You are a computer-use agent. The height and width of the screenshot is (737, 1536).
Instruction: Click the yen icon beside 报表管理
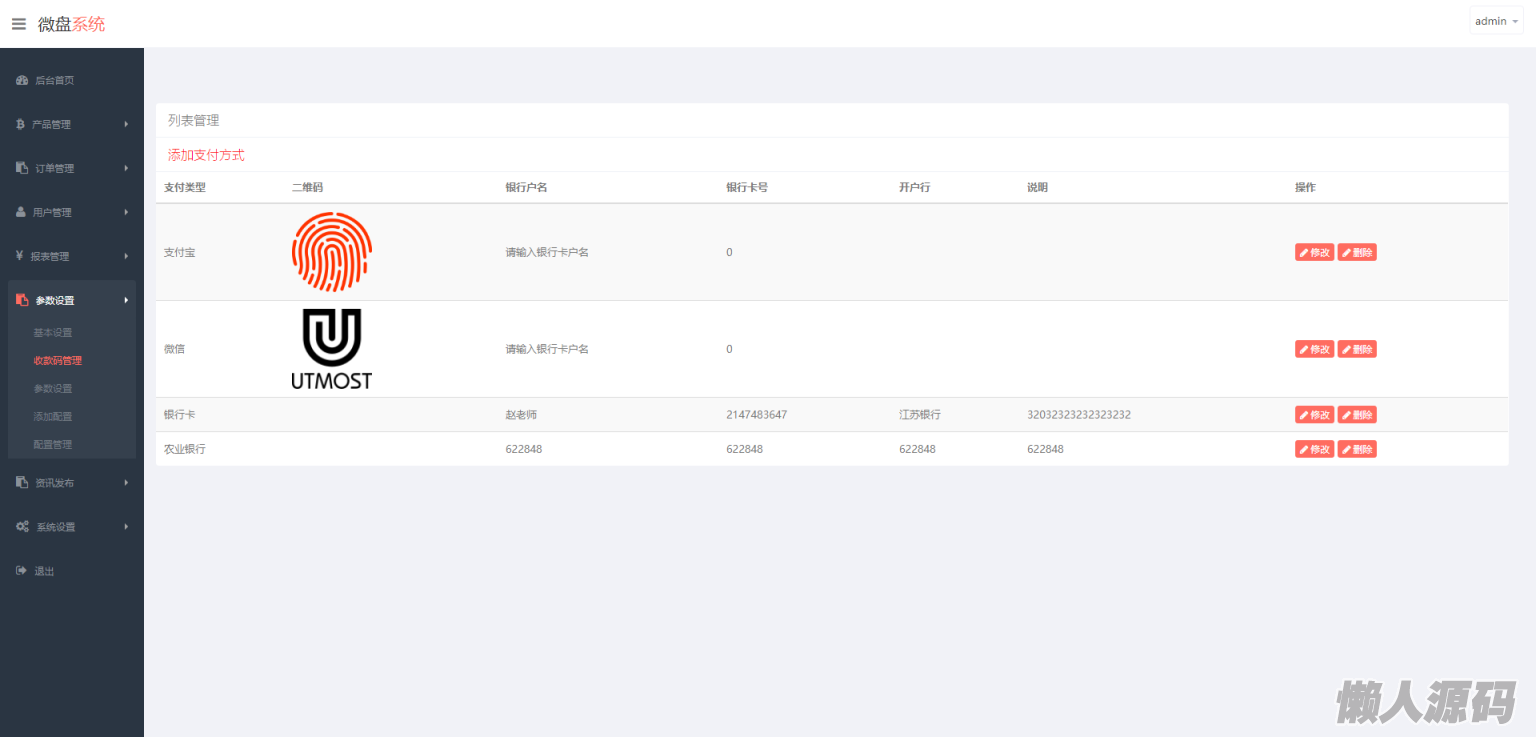(x=20, y=256)
